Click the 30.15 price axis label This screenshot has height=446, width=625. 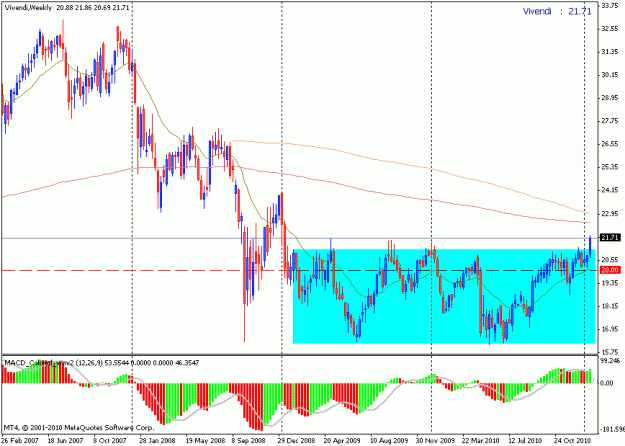[x=610, y=75]
